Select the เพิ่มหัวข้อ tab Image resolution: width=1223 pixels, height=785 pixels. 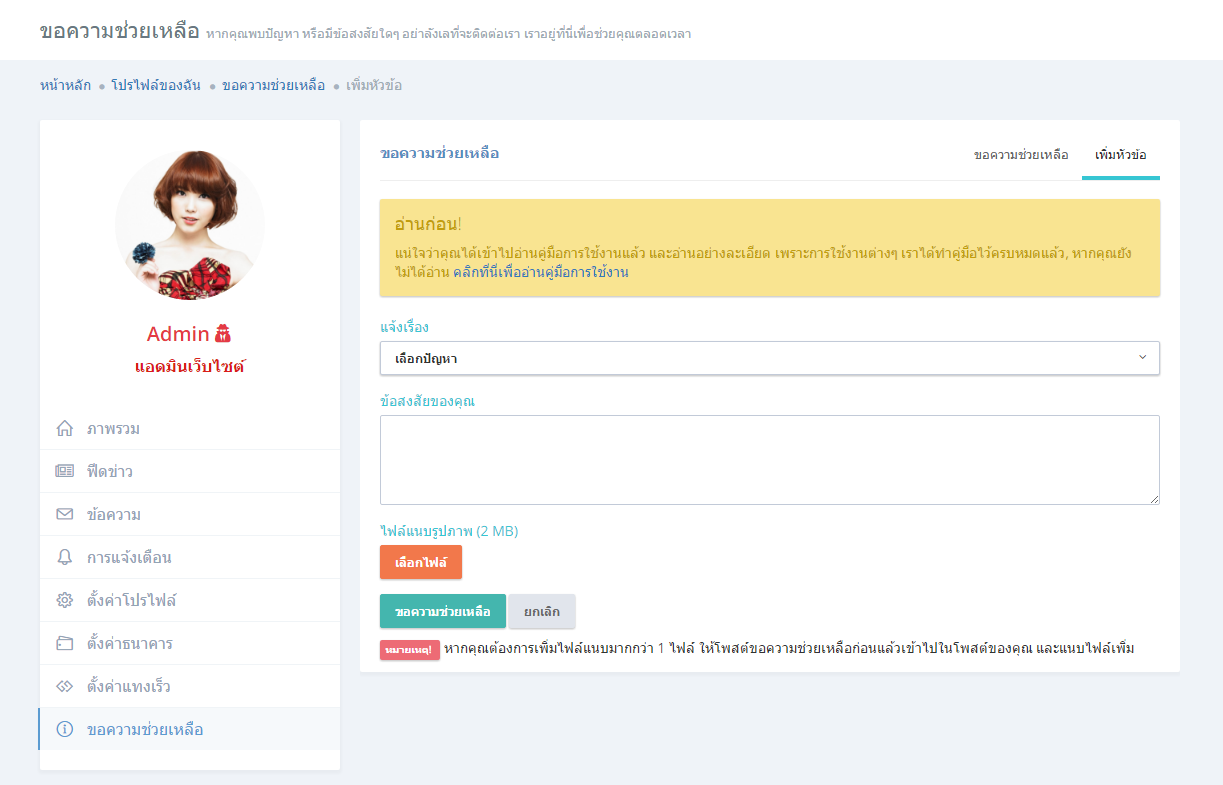coord(1120,155)
